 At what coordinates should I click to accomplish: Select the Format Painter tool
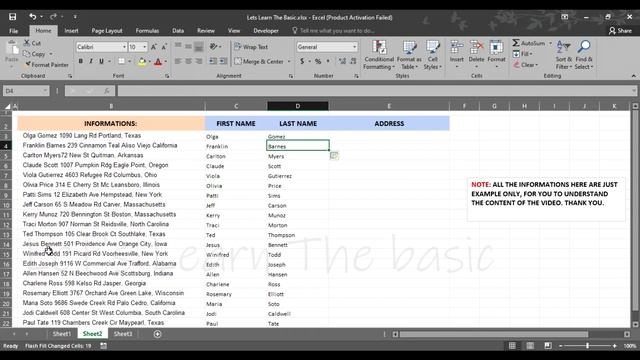[x=47, y=64]
